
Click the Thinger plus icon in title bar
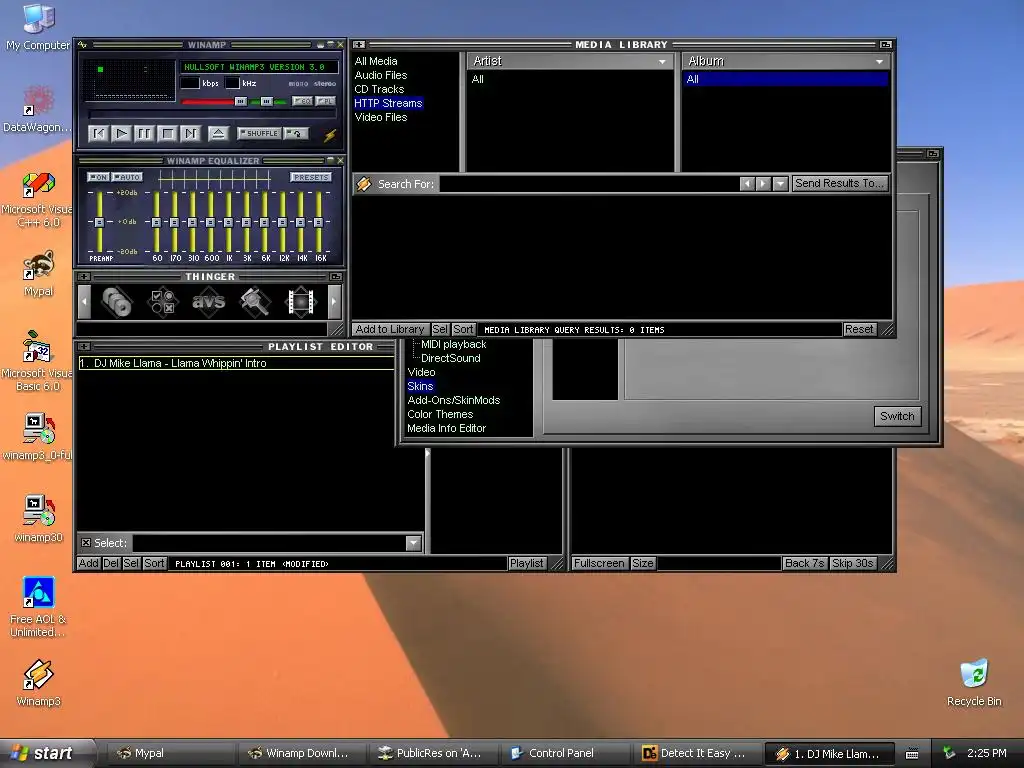tap(84, 277)
